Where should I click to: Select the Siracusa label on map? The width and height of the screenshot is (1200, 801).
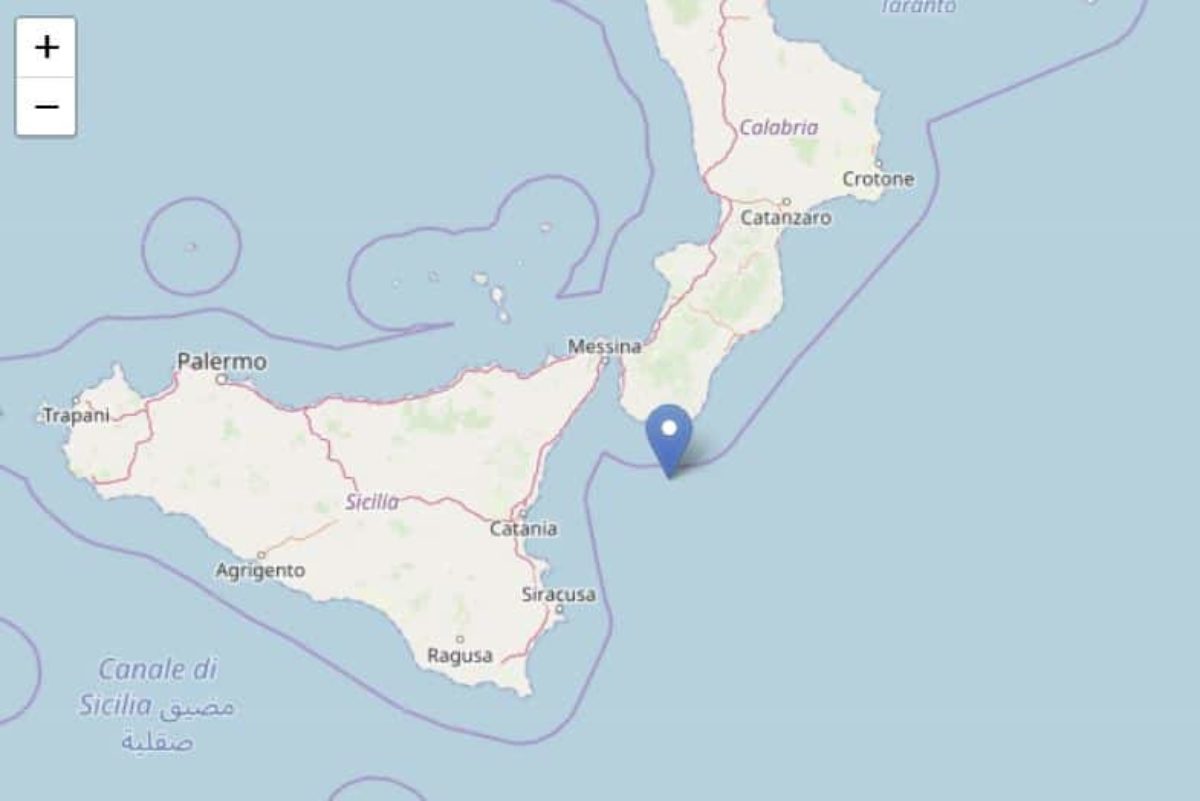pyautogui.click(x=559, y=595)
